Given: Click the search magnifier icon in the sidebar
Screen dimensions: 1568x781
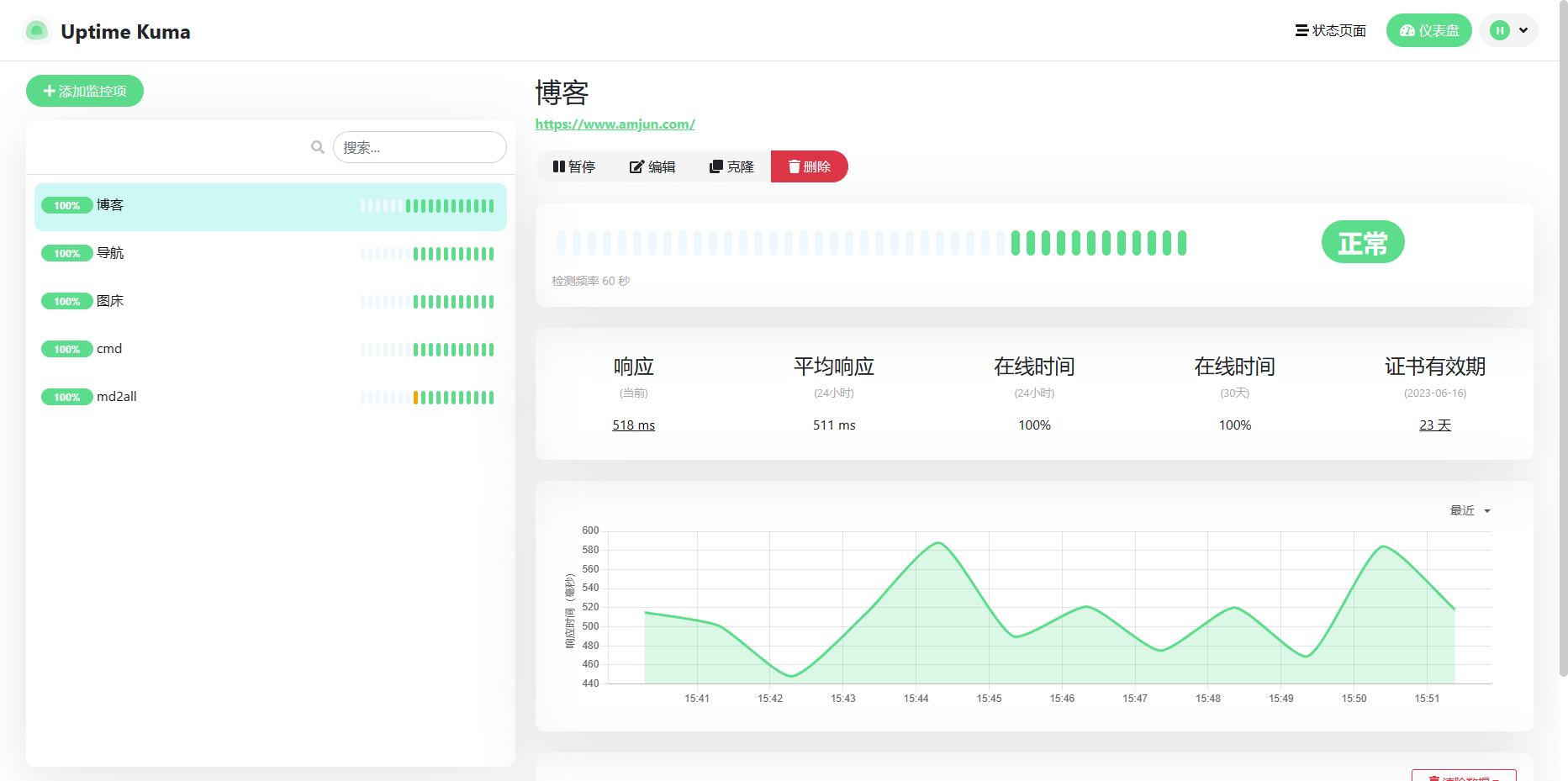Looking at the screenshot, I should pos(317,146).
